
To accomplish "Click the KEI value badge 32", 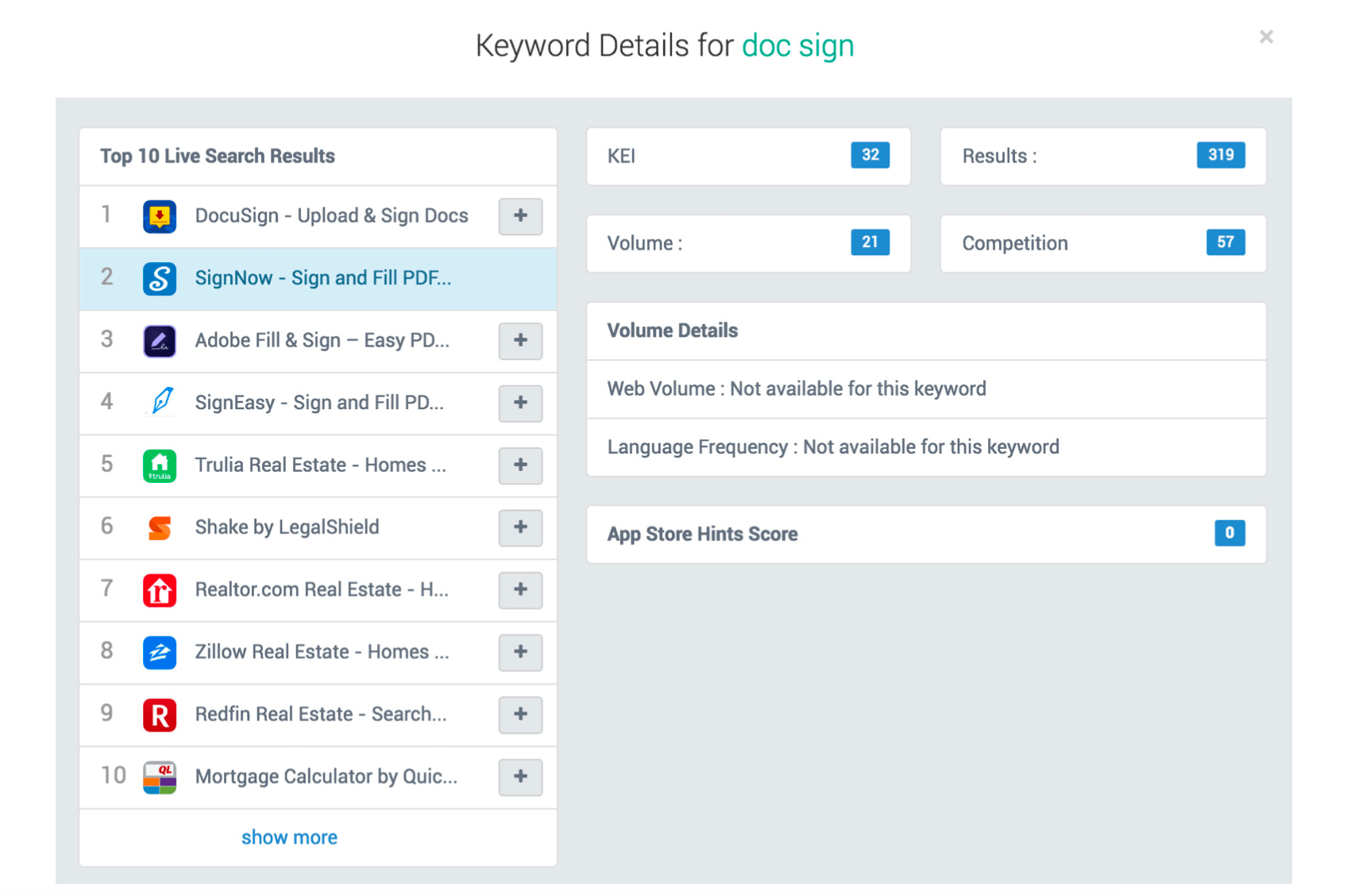I will pos(870,155).
